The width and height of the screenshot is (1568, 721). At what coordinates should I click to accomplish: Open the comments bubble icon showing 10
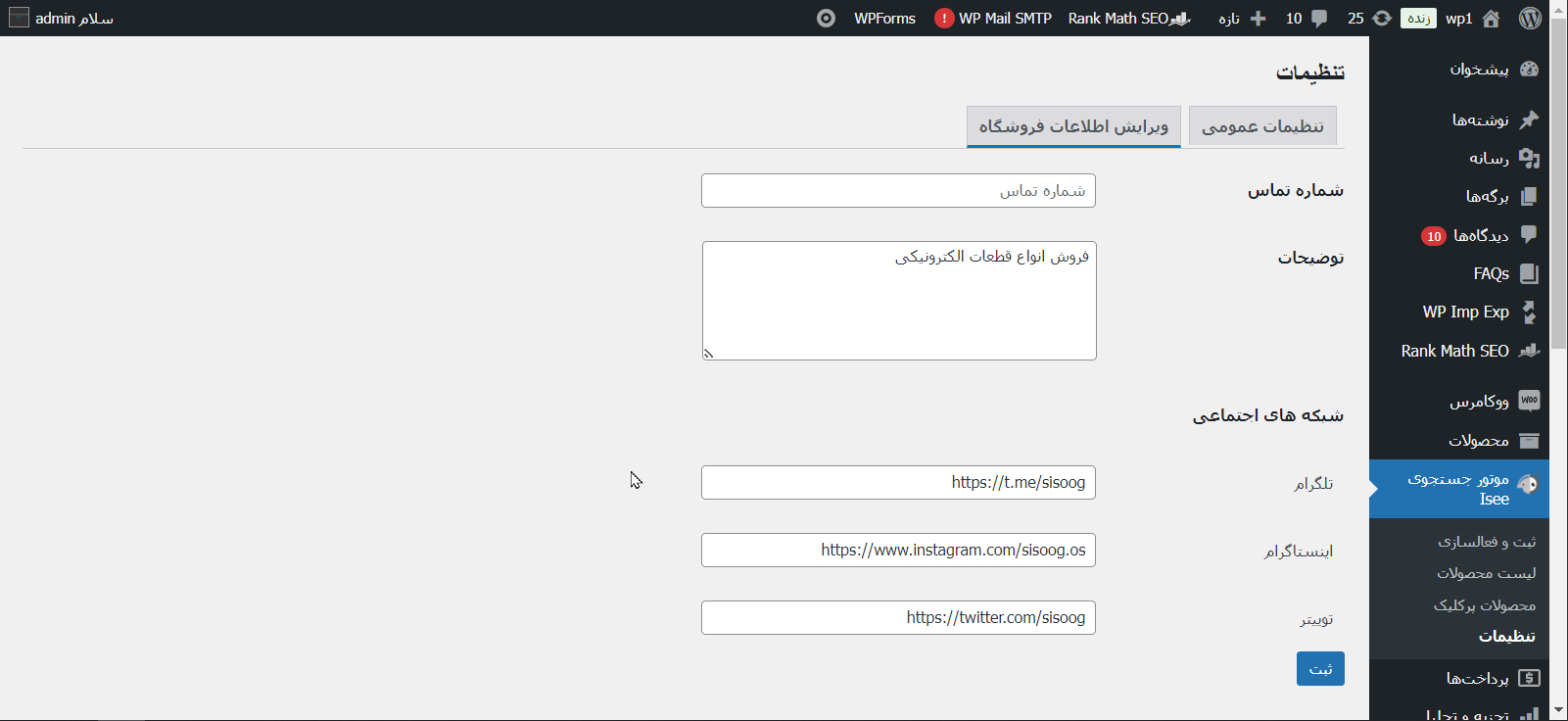[1319, 18]
